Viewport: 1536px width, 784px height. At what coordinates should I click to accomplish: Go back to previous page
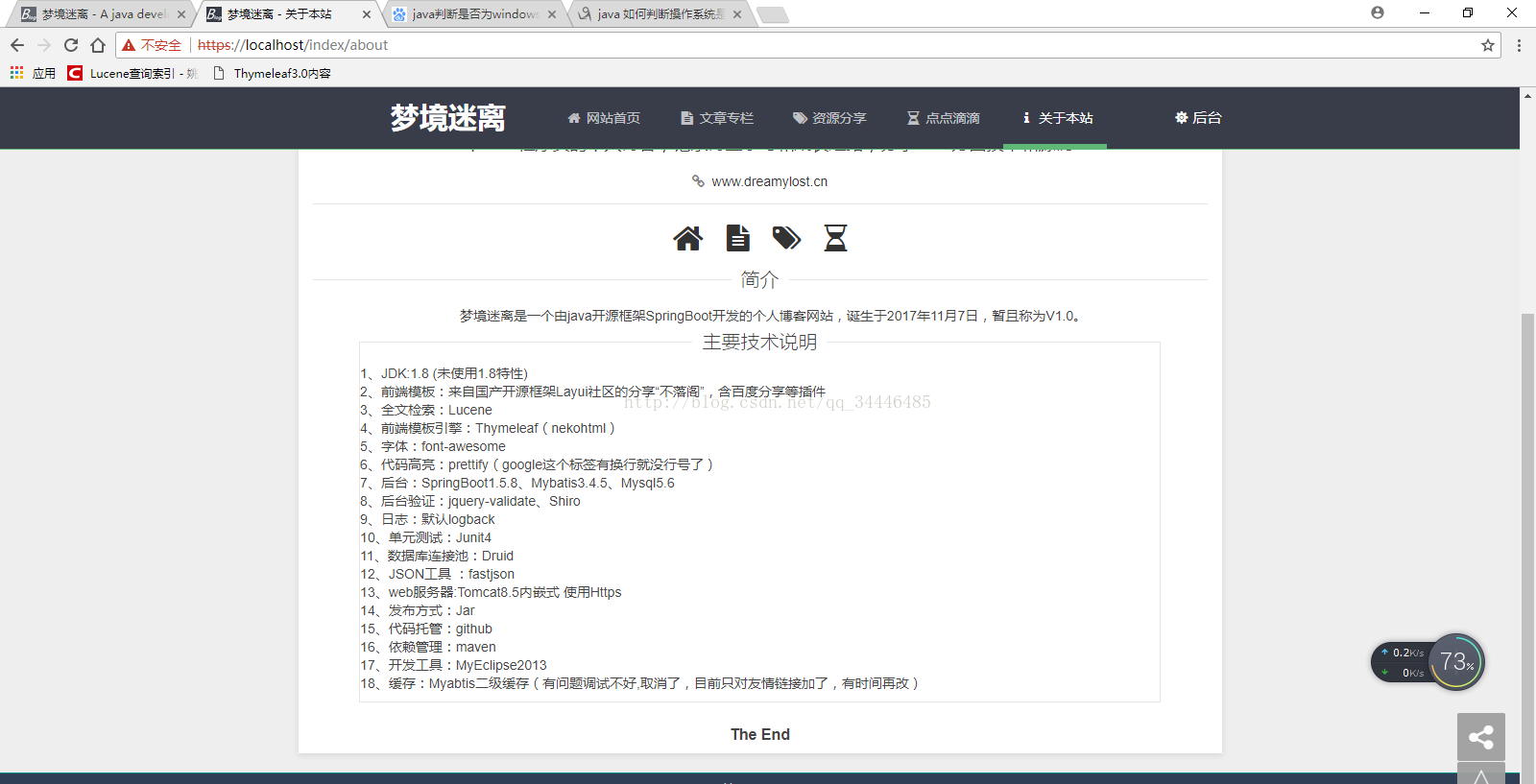17,45
